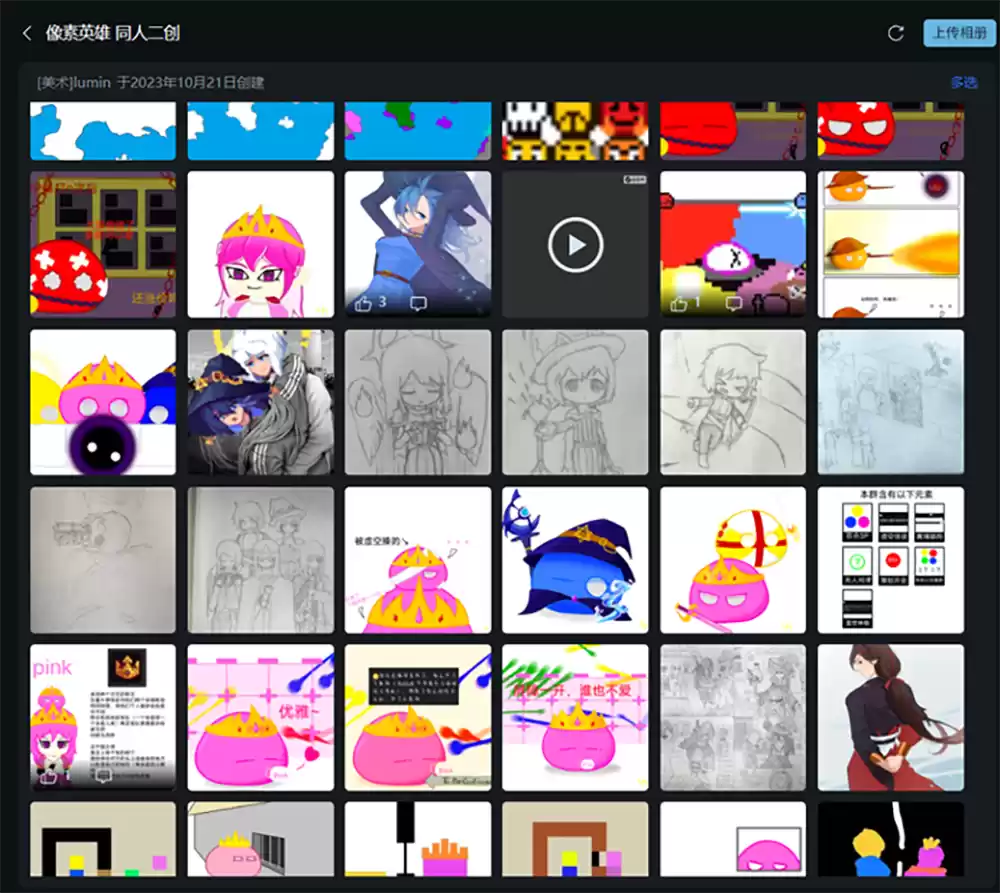The image size is (1000, 893).
Task: Like the pixel battle UFO image
Action: click(679, 304)
